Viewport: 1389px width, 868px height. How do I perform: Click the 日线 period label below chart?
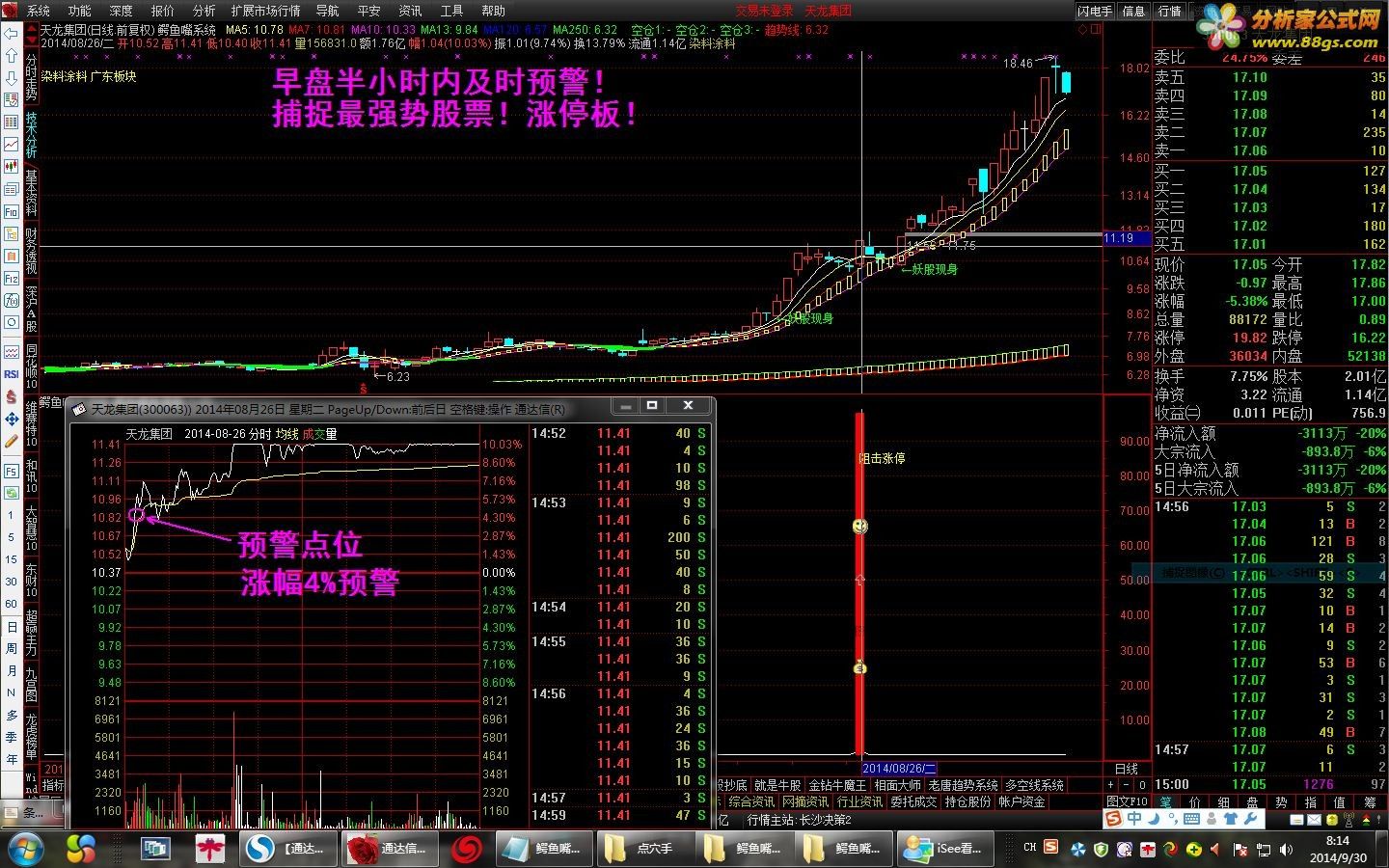pyautogui.click(x=1127, y=769)
